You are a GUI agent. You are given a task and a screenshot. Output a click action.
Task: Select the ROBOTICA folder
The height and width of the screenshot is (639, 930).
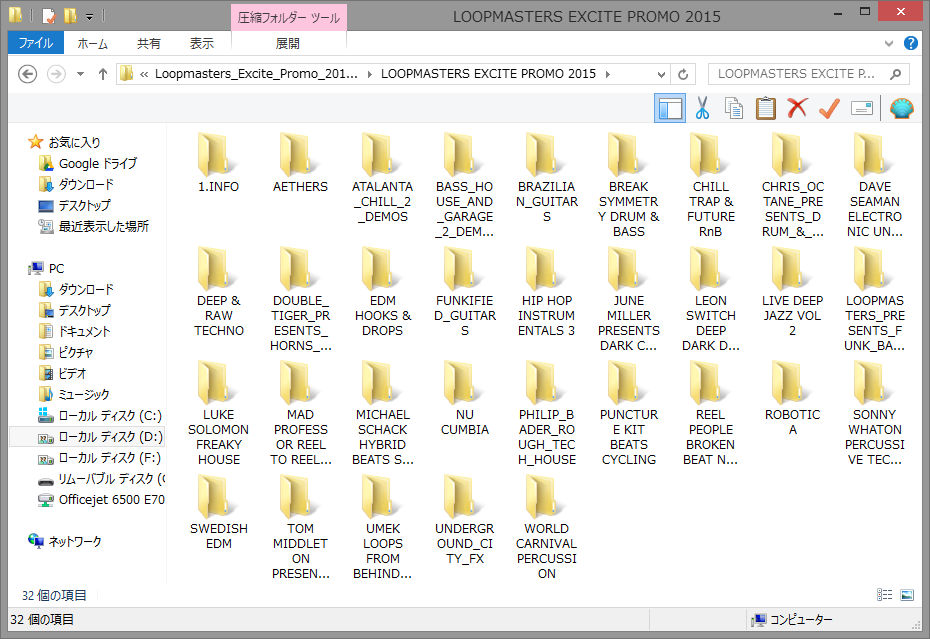[x=792, y=398]
